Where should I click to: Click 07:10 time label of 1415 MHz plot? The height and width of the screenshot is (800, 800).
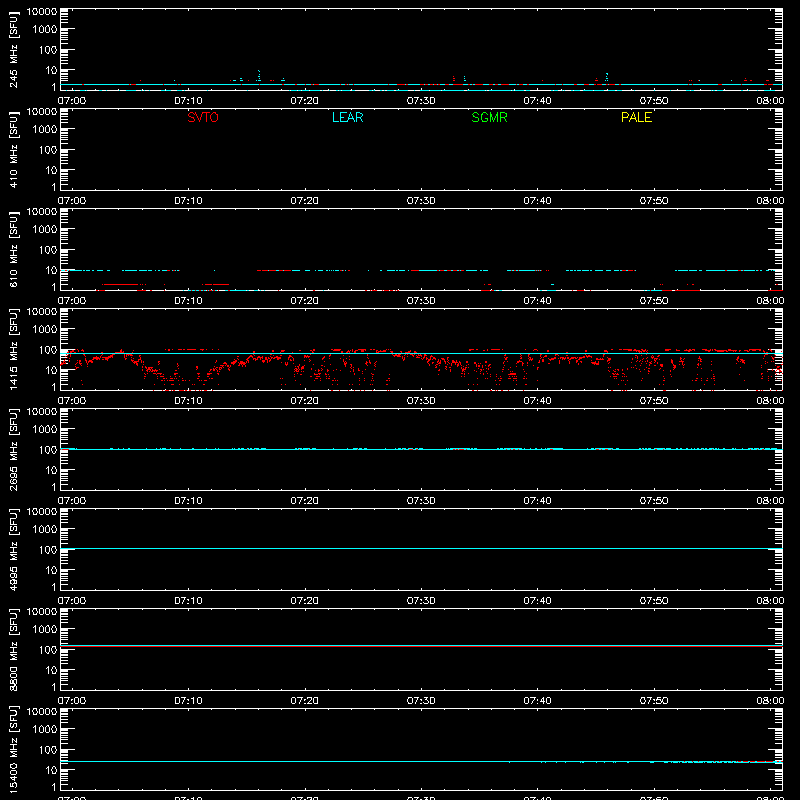point(188,401)
